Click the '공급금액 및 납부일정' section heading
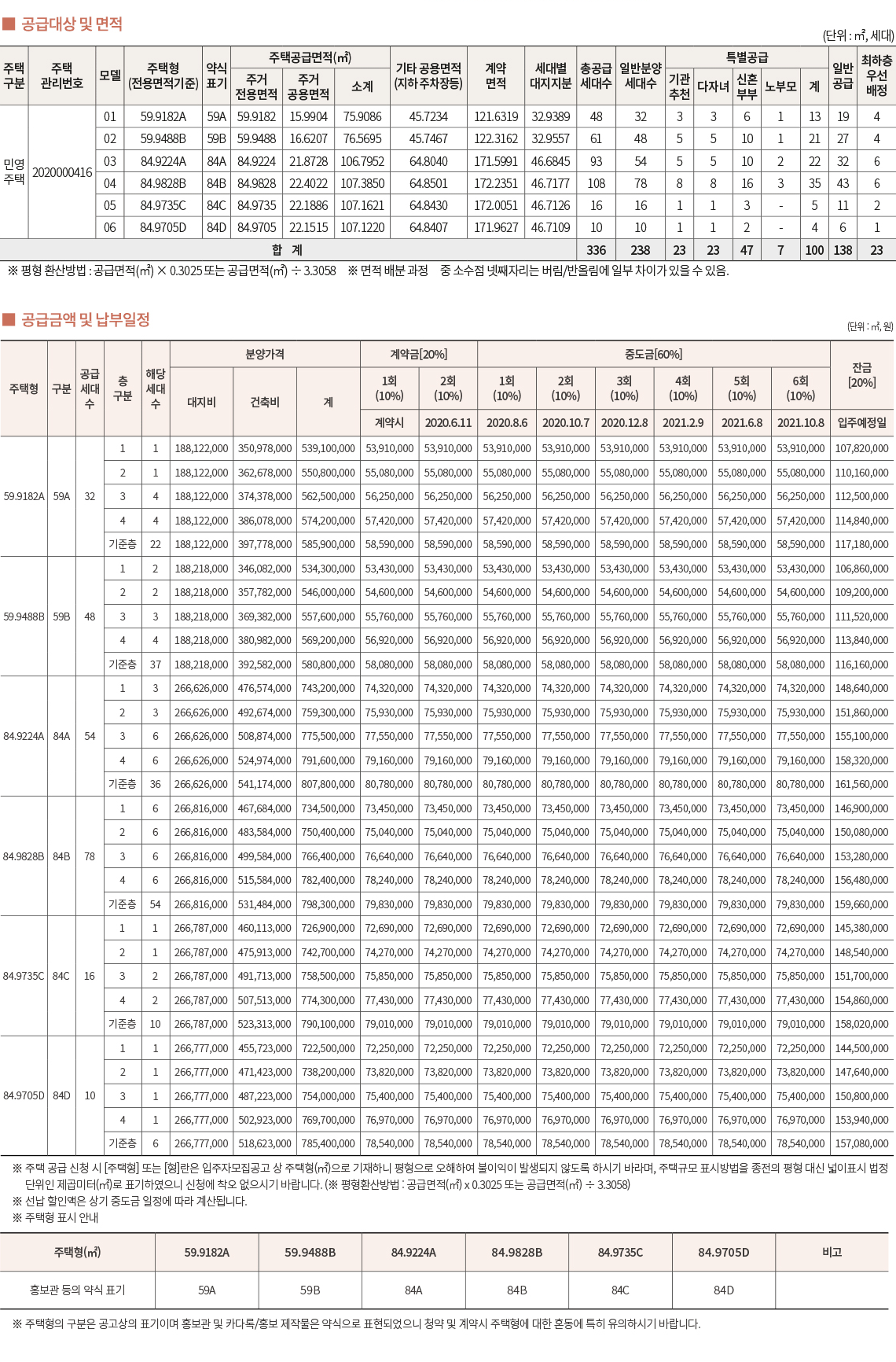This screenshot has height=1362, width=896. click(x=85, y=320)
